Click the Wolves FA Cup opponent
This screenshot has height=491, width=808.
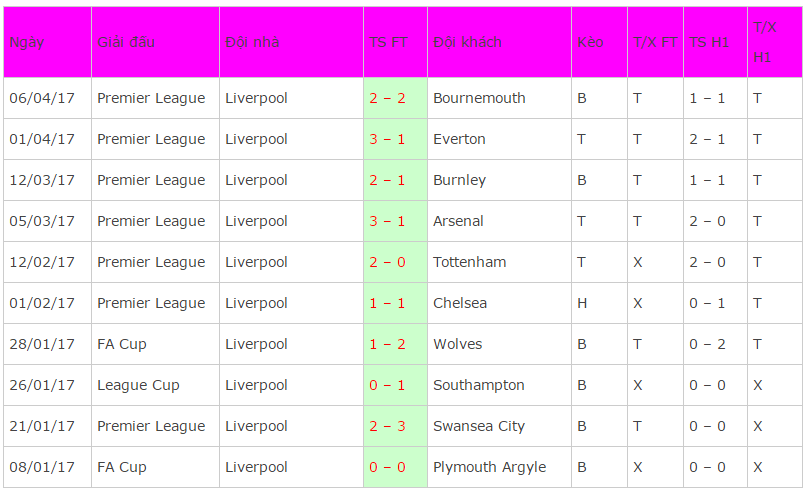499,344
